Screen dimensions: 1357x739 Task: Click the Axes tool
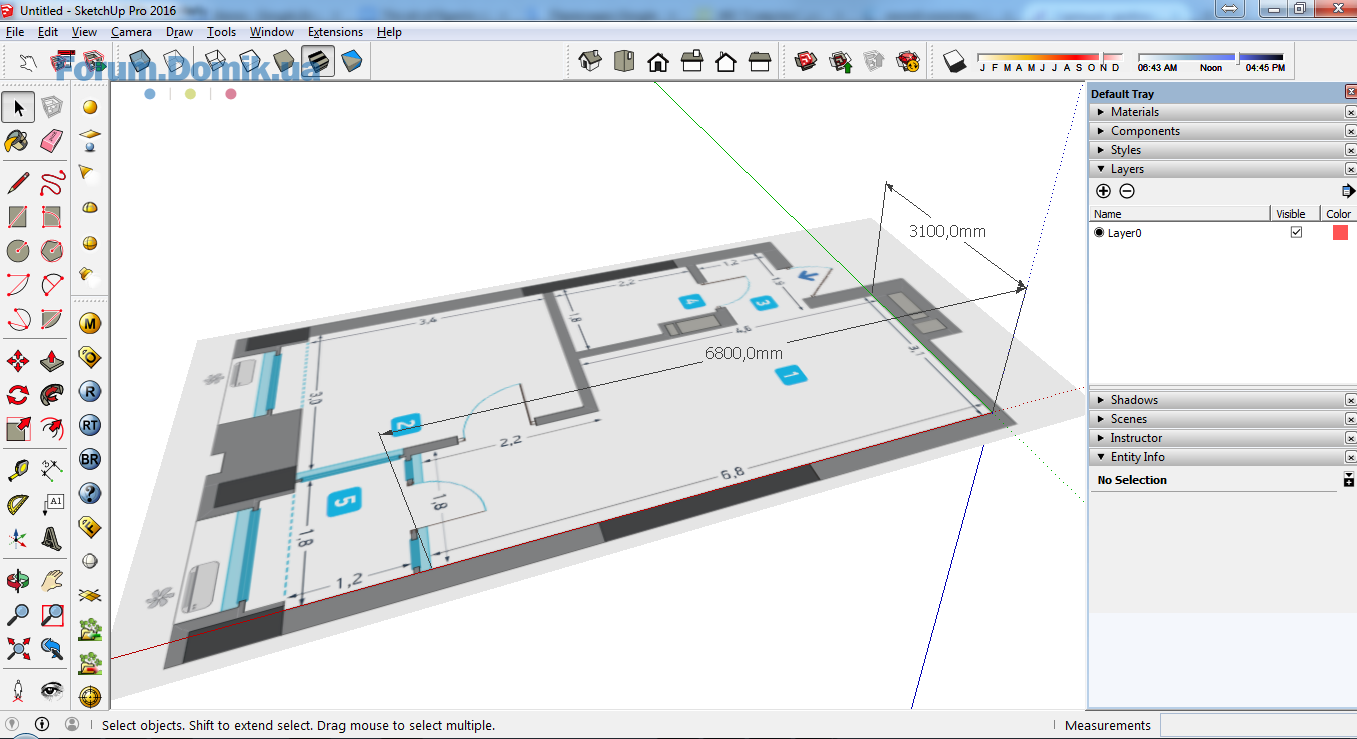pos(18,538)
